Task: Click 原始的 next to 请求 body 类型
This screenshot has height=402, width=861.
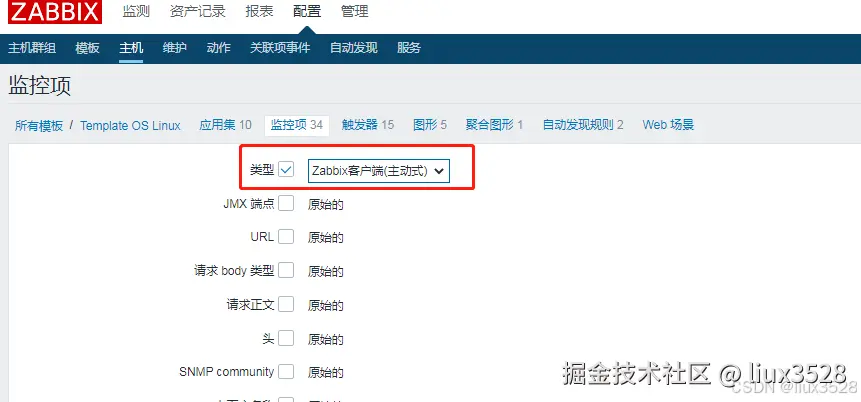Action: pos(326,272)
